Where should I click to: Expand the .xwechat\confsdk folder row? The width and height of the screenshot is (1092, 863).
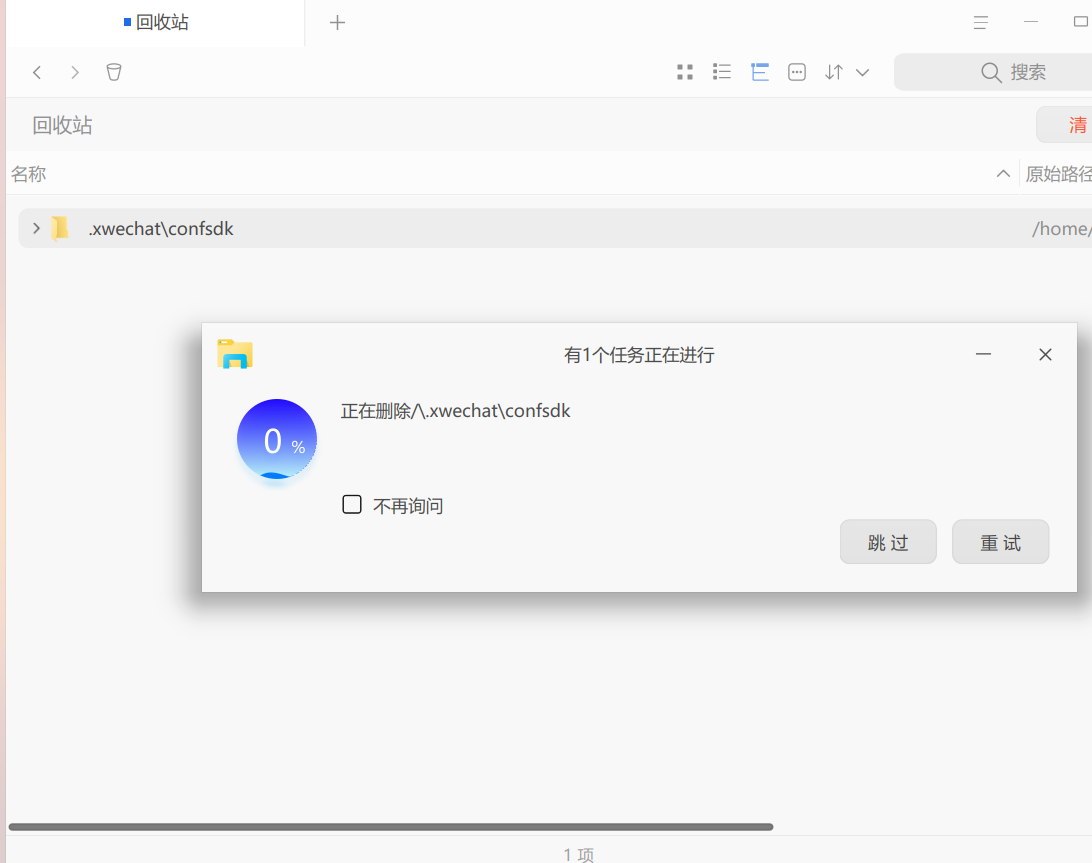click(36, 228)
